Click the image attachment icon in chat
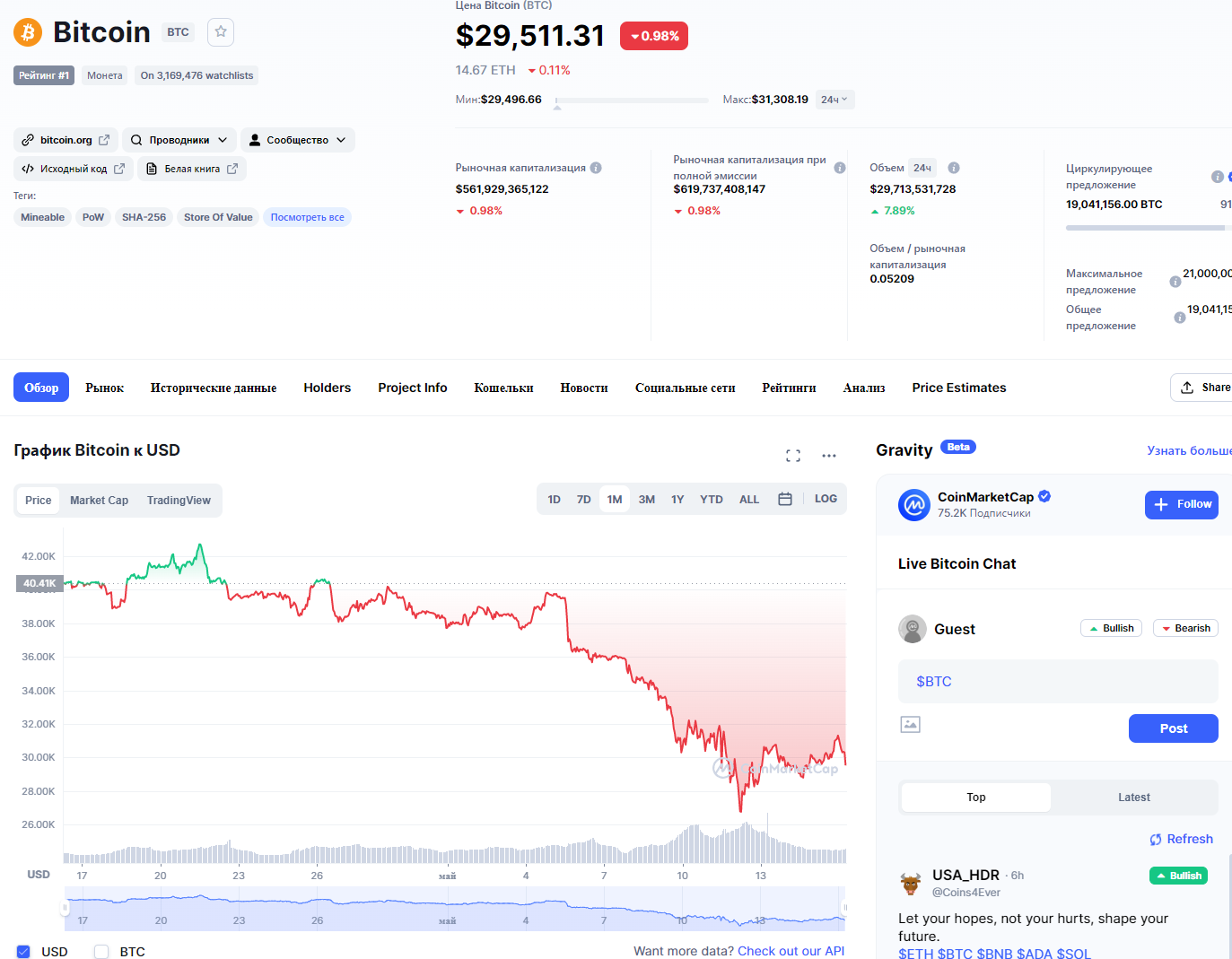This screenshot has width=1232, height=959. (910, 725)
